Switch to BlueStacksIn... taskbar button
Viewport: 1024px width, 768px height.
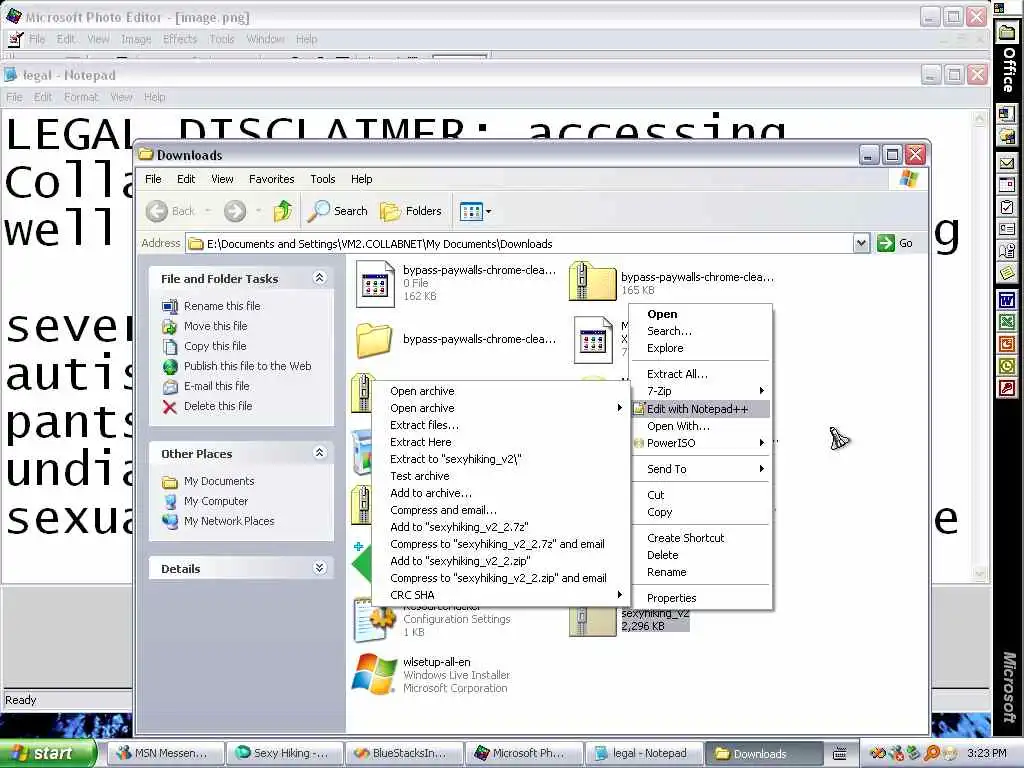tap(405, 753)
